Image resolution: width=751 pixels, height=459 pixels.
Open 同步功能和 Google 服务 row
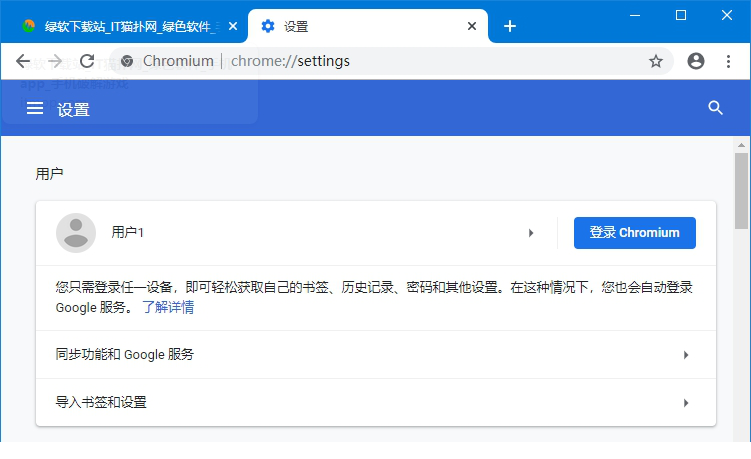376,355
